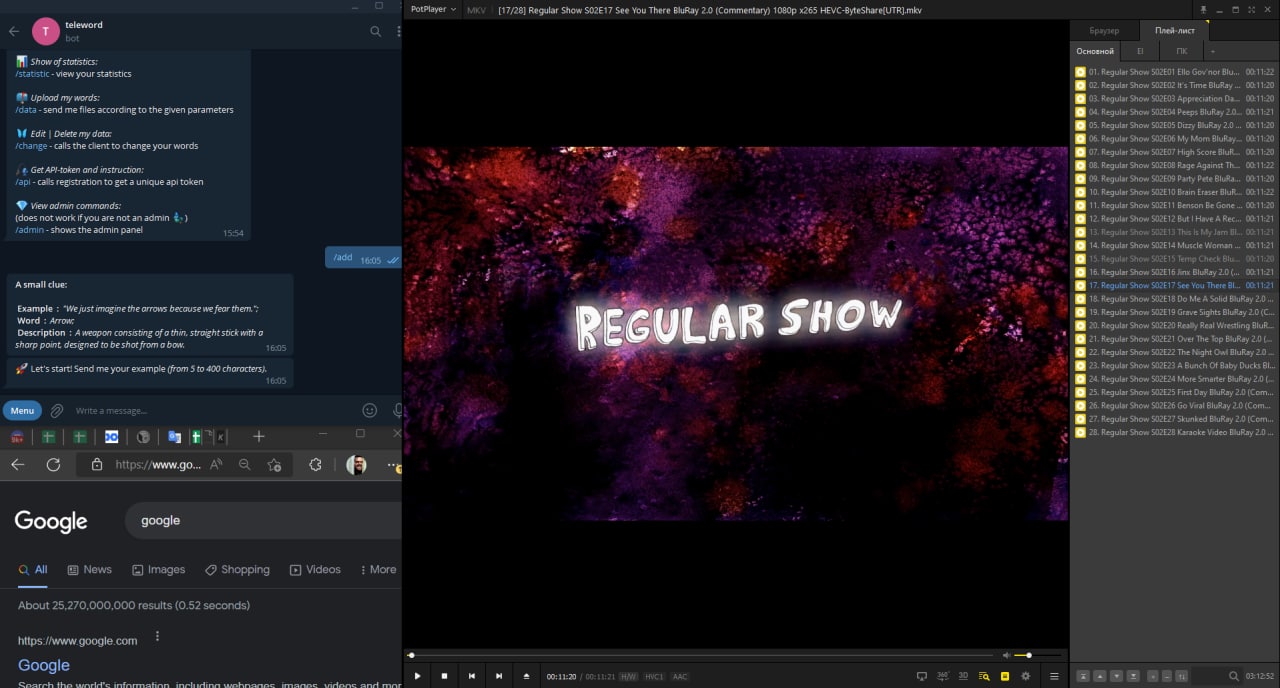Toggle PotPlayer fullscreen icon
This screenshot has width=1280, height=688.
coord(1254,9)
